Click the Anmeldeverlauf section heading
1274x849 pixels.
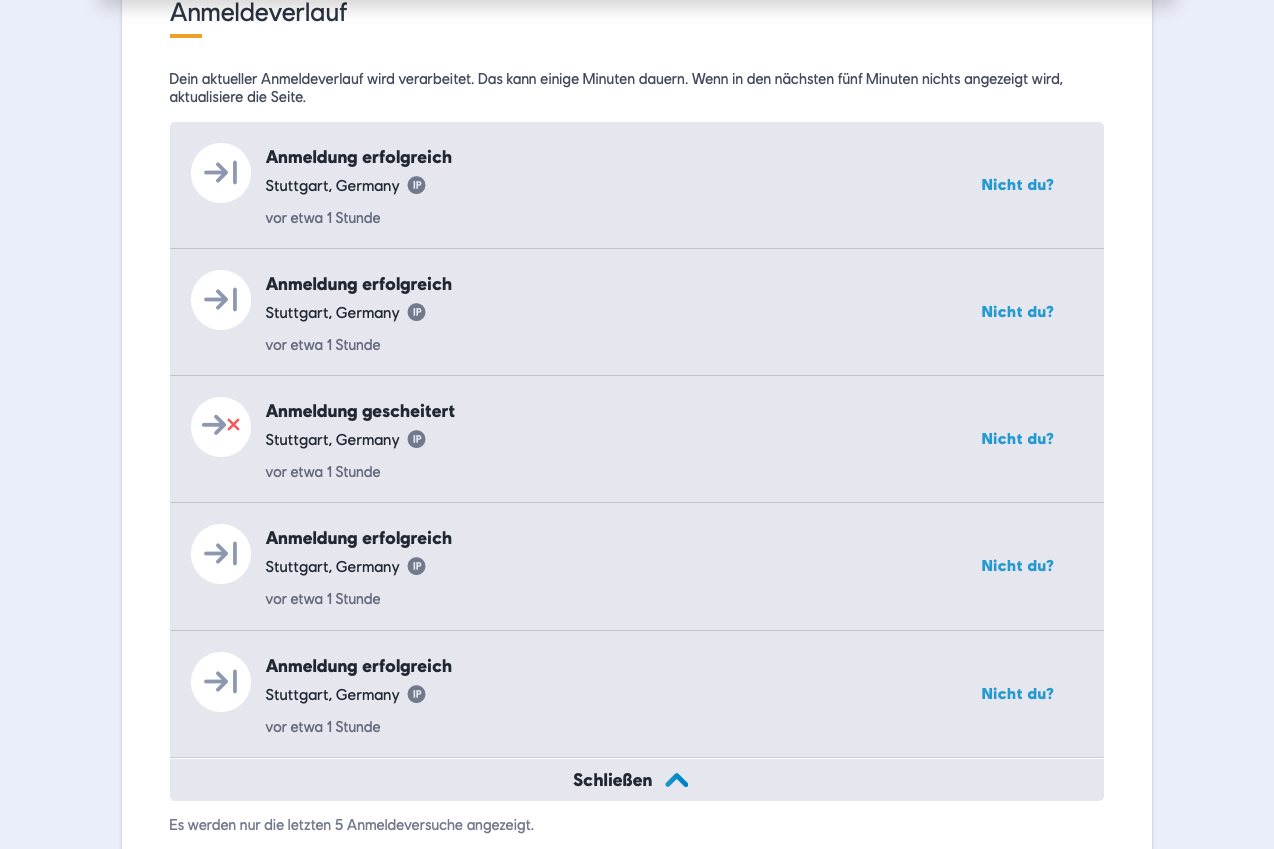tap(258, 13)
